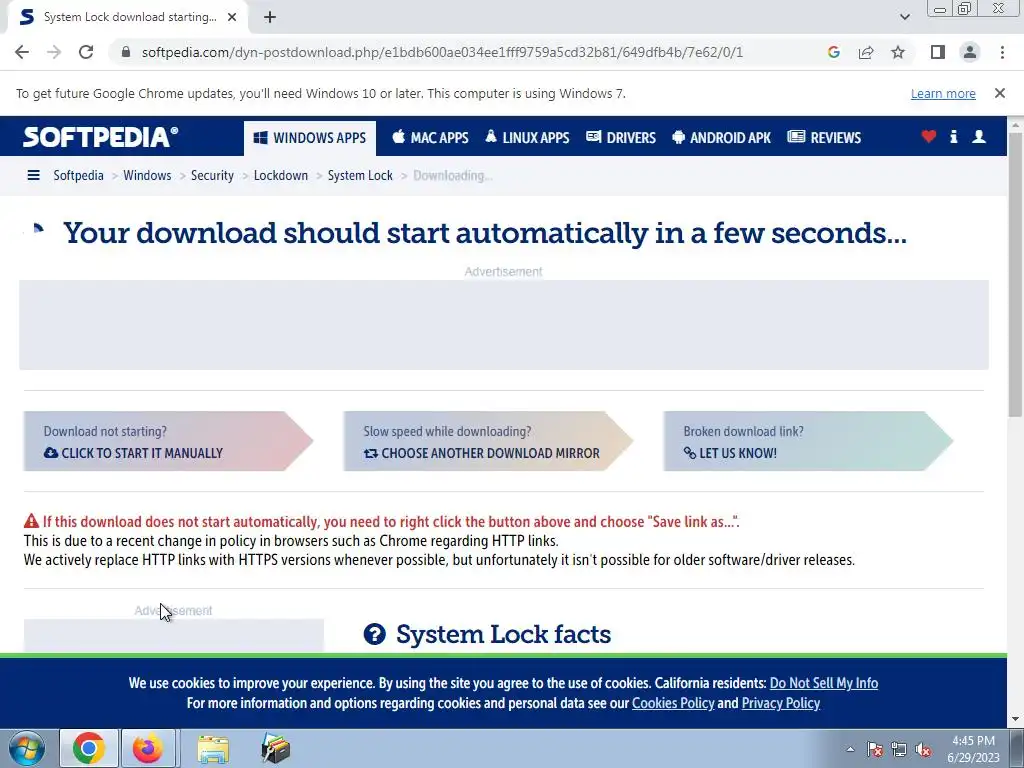1024x768 pixels.
Task: Open the WinRAR-like archive taskbar icon
Action: pyautogui.click(x=275, y=748)
